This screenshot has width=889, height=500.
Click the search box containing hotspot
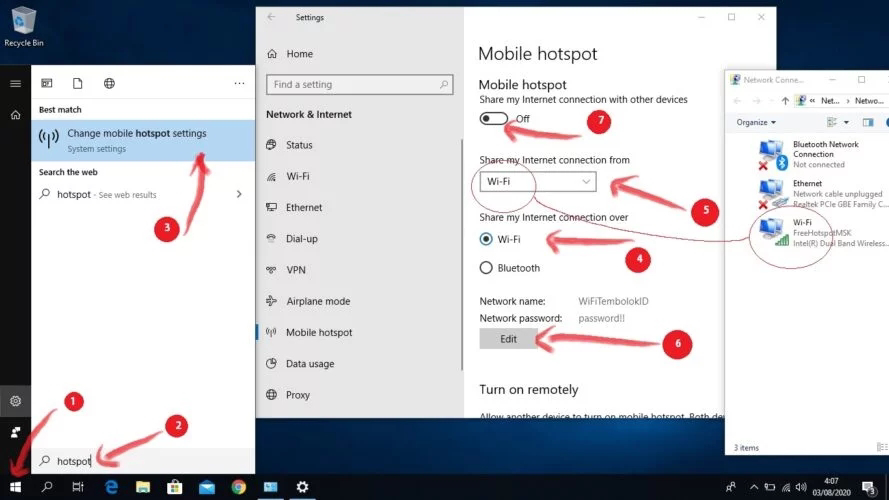click(x=143, y=461)
